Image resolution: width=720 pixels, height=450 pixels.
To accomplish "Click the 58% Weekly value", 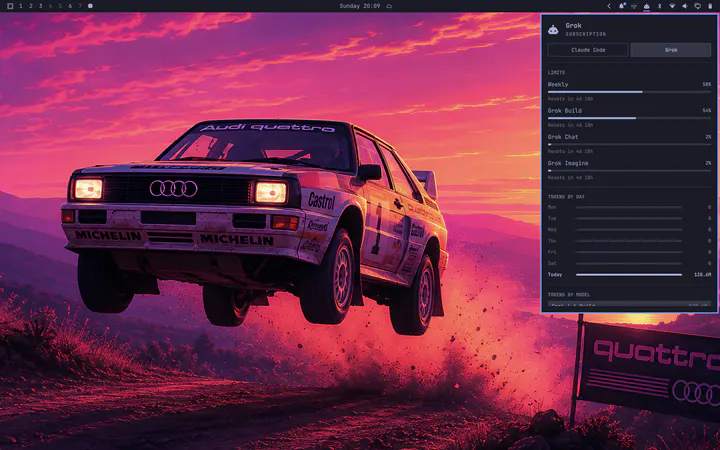I will pyautogui.click(x=706, y=84).
